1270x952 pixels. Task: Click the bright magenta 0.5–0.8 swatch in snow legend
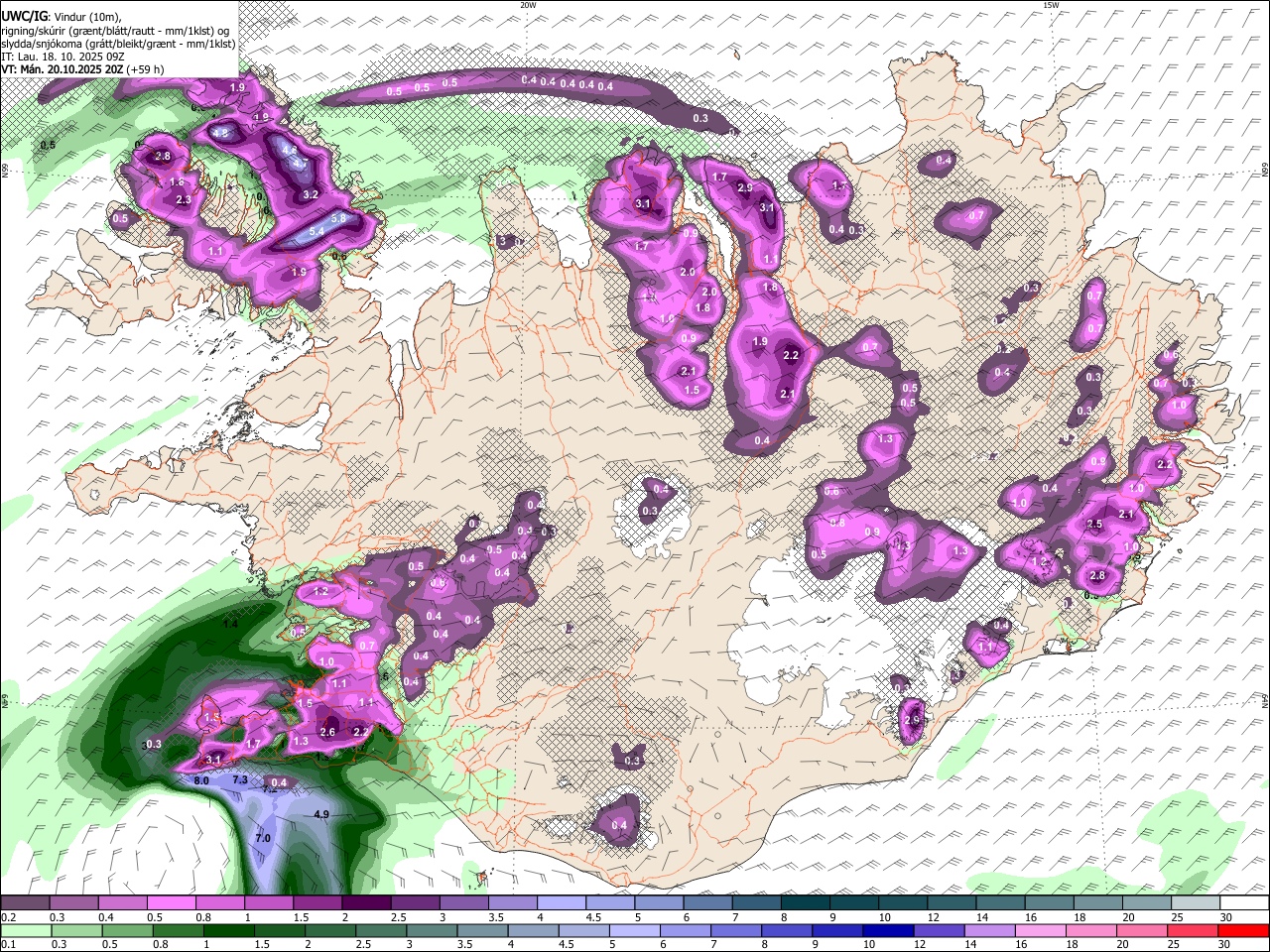pos(171,902)
